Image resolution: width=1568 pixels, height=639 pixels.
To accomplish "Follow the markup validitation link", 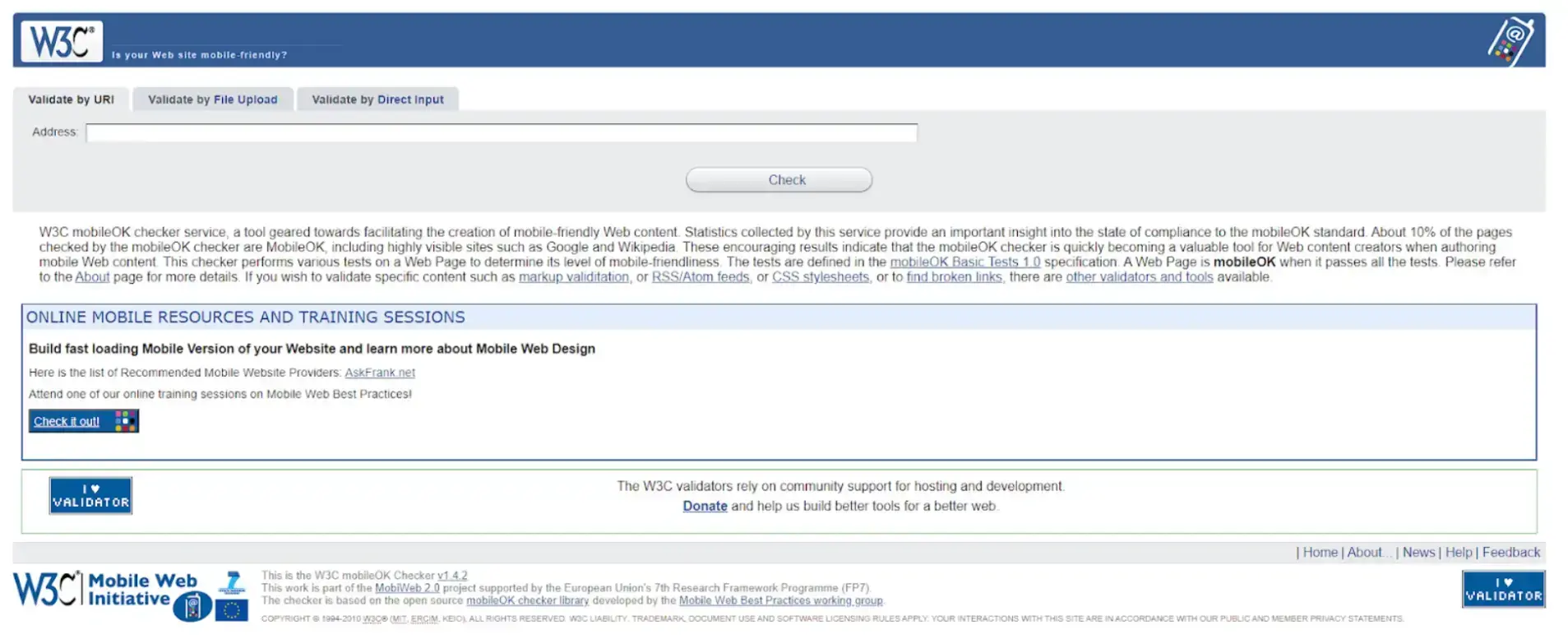I will [x=574, y=277].
